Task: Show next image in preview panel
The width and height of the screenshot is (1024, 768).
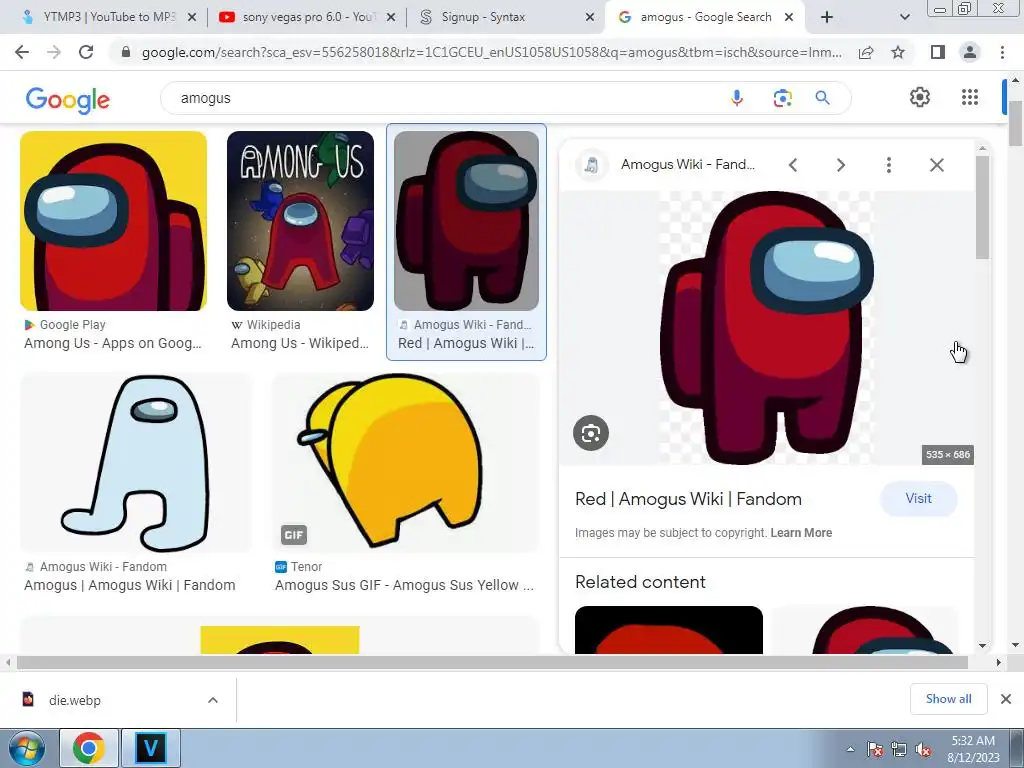Action: (x=840, y=165)
